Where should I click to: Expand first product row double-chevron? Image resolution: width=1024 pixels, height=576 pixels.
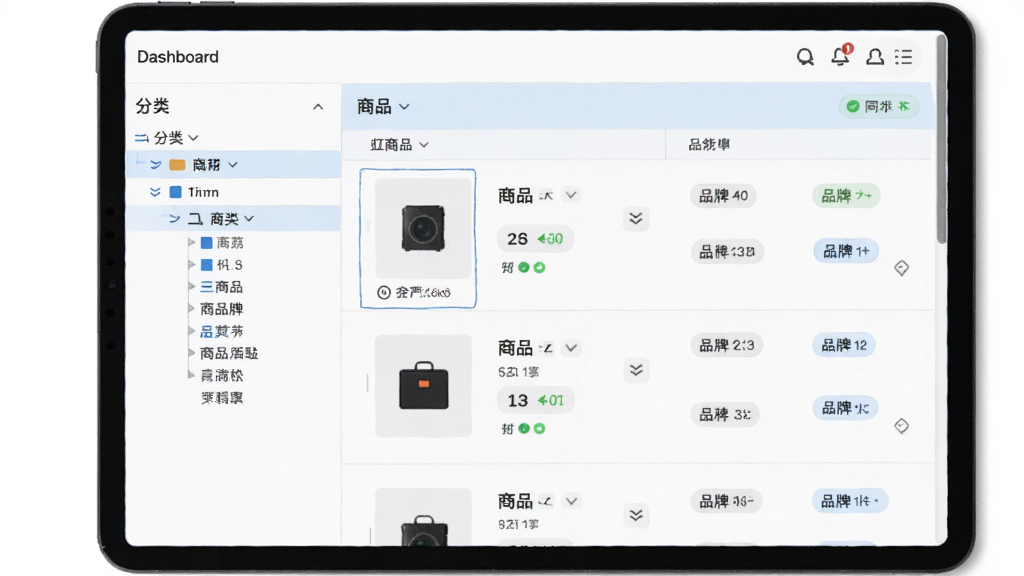pyautogui.click(x=635, y=218)
